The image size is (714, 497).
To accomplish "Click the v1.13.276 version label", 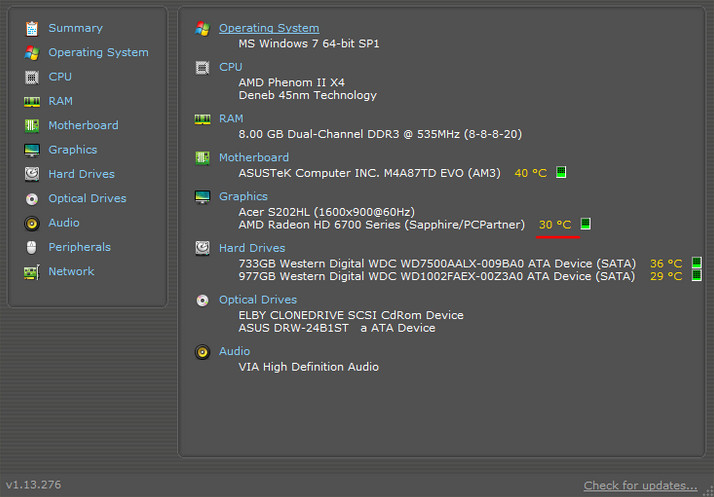I will 33,485.
